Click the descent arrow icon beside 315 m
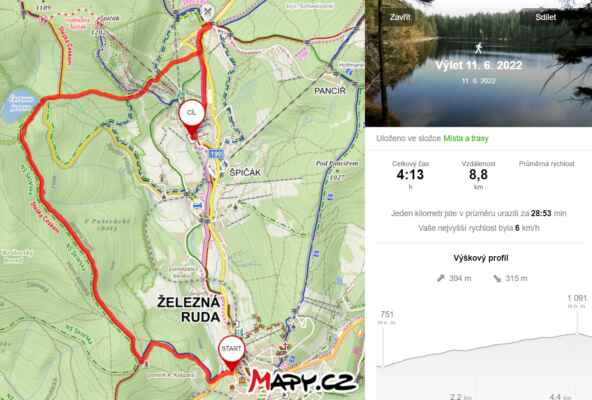The width and height of the screenshot is (592, 400). 497,278
